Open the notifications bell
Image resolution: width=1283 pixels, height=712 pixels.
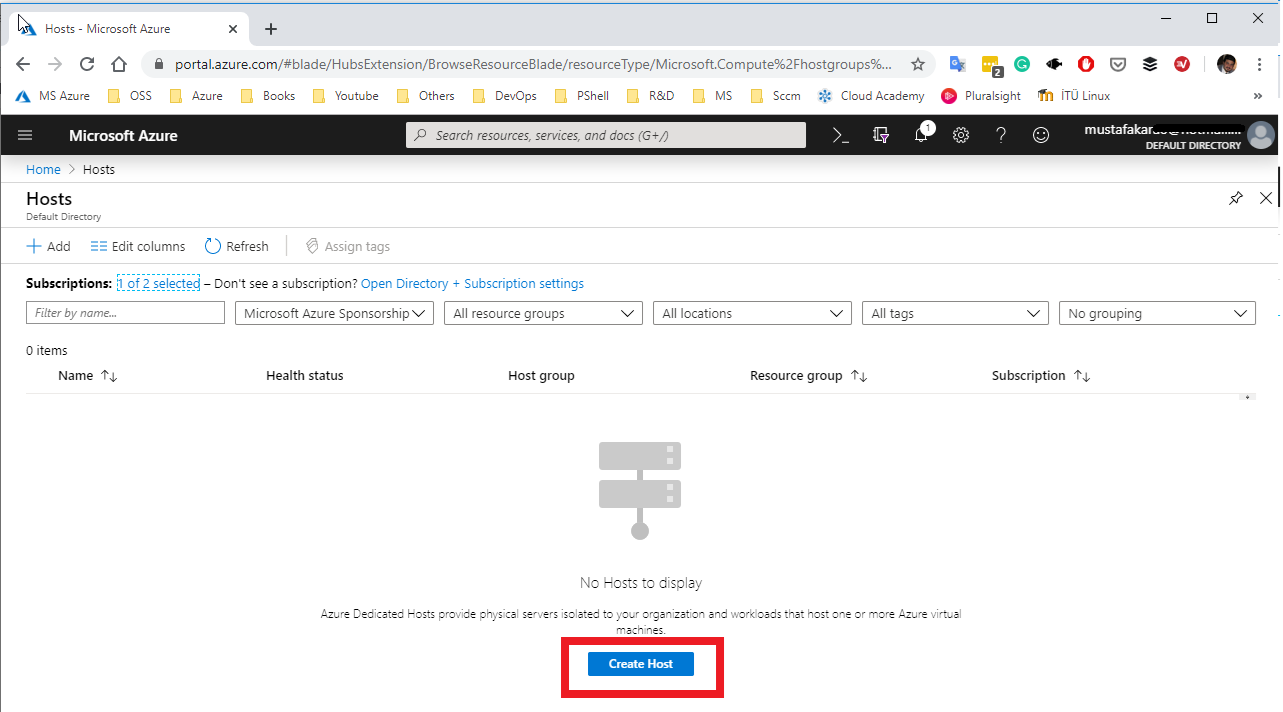[922, 134]
